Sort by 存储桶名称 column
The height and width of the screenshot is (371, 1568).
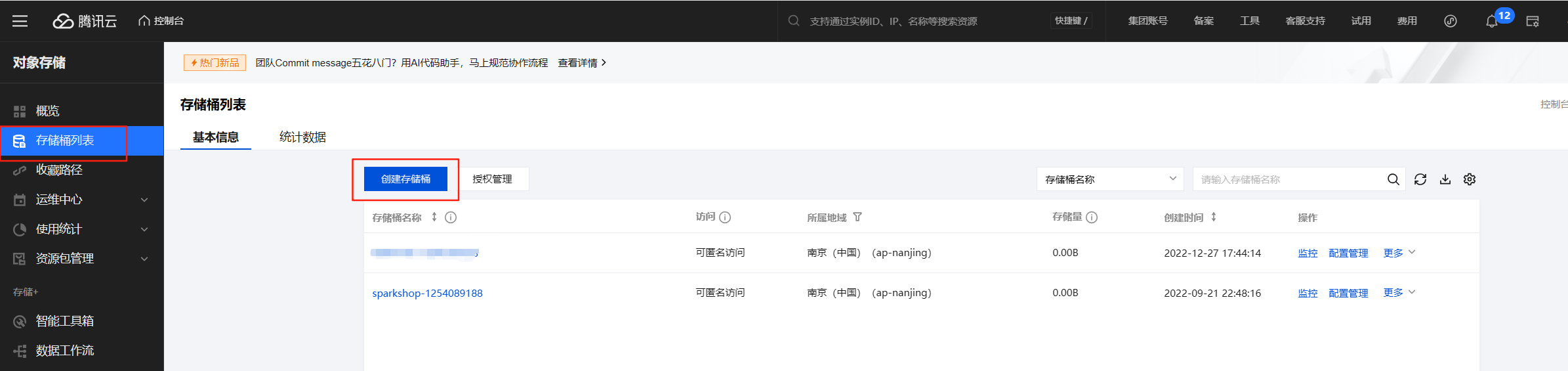tap(434, 217)
